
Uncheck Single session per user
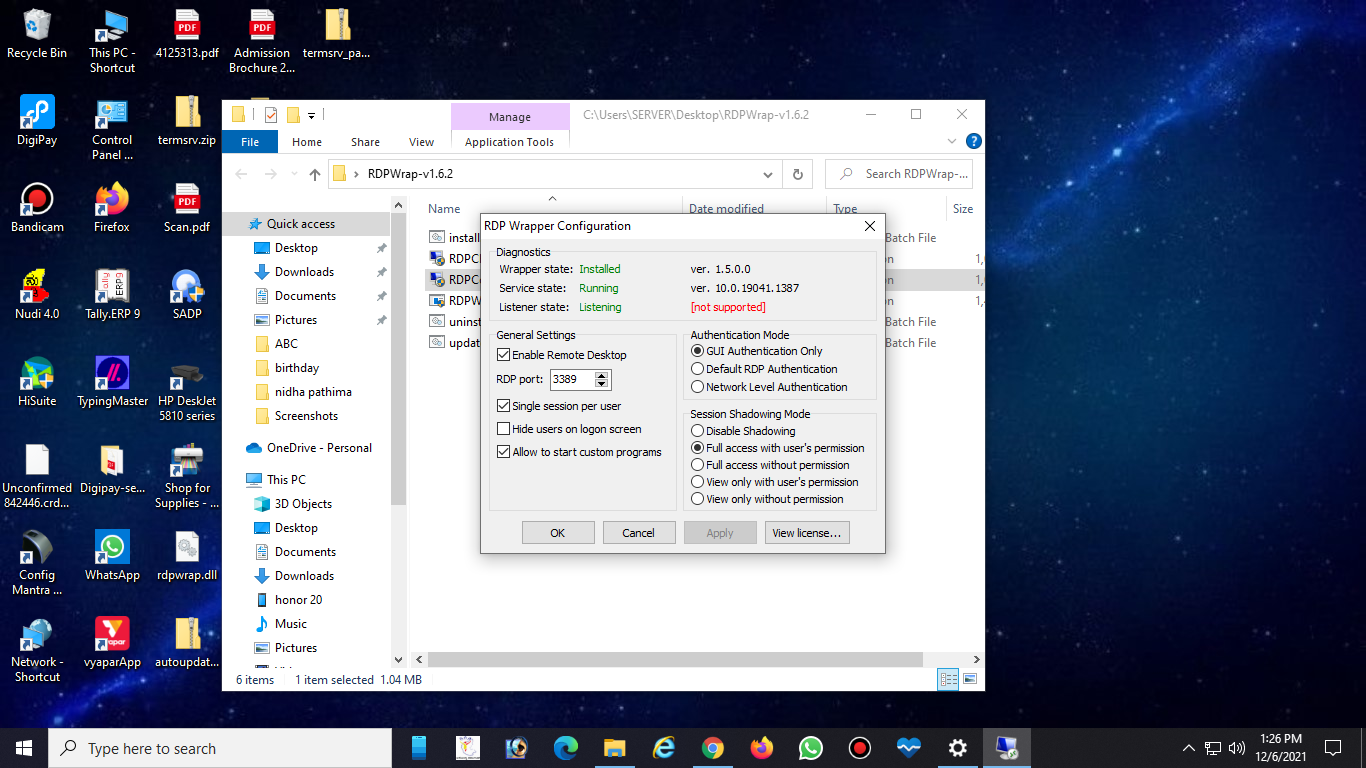click(503, 406)
